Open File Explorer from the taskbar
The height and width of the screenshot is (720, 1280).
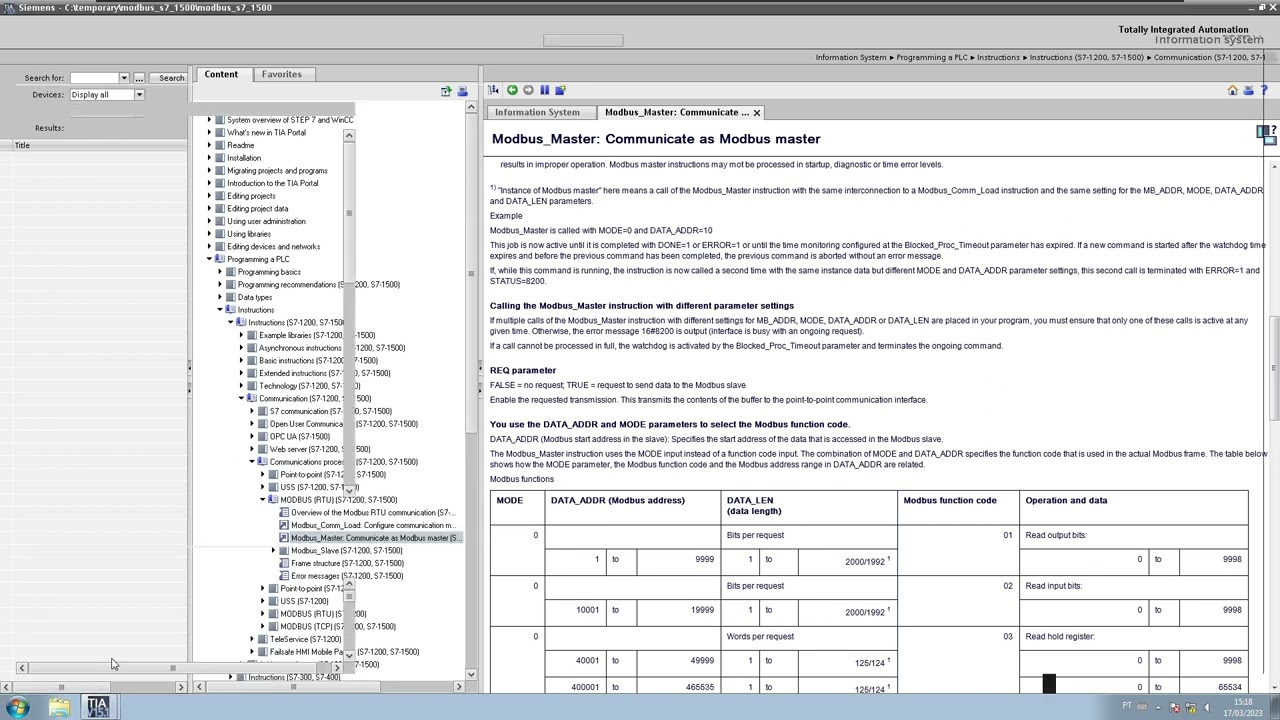(x=59, y=707)
